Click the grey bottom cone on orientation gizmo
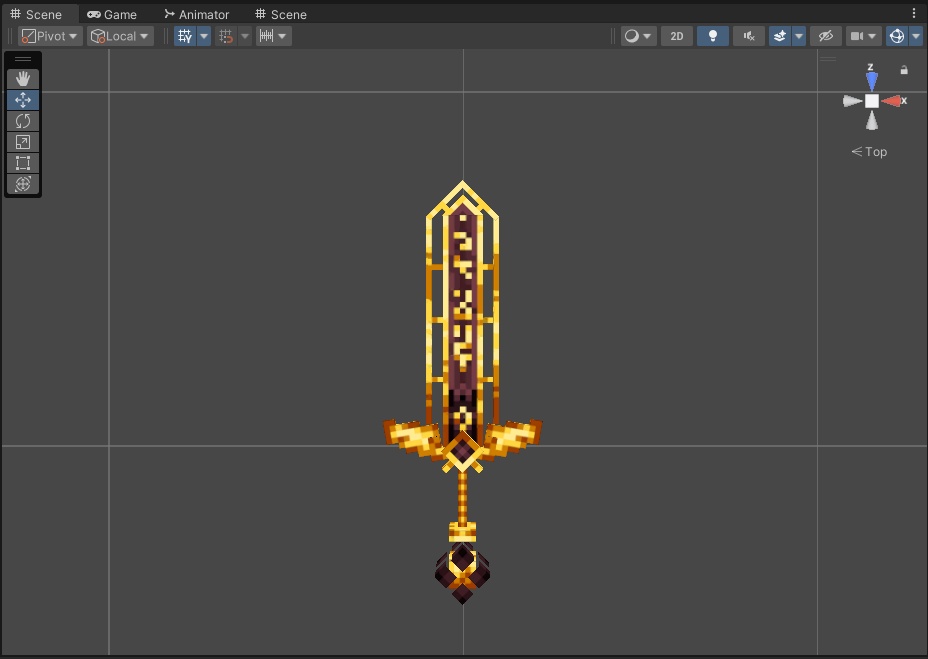Viewport: 928px width, 659px height. 871,121
